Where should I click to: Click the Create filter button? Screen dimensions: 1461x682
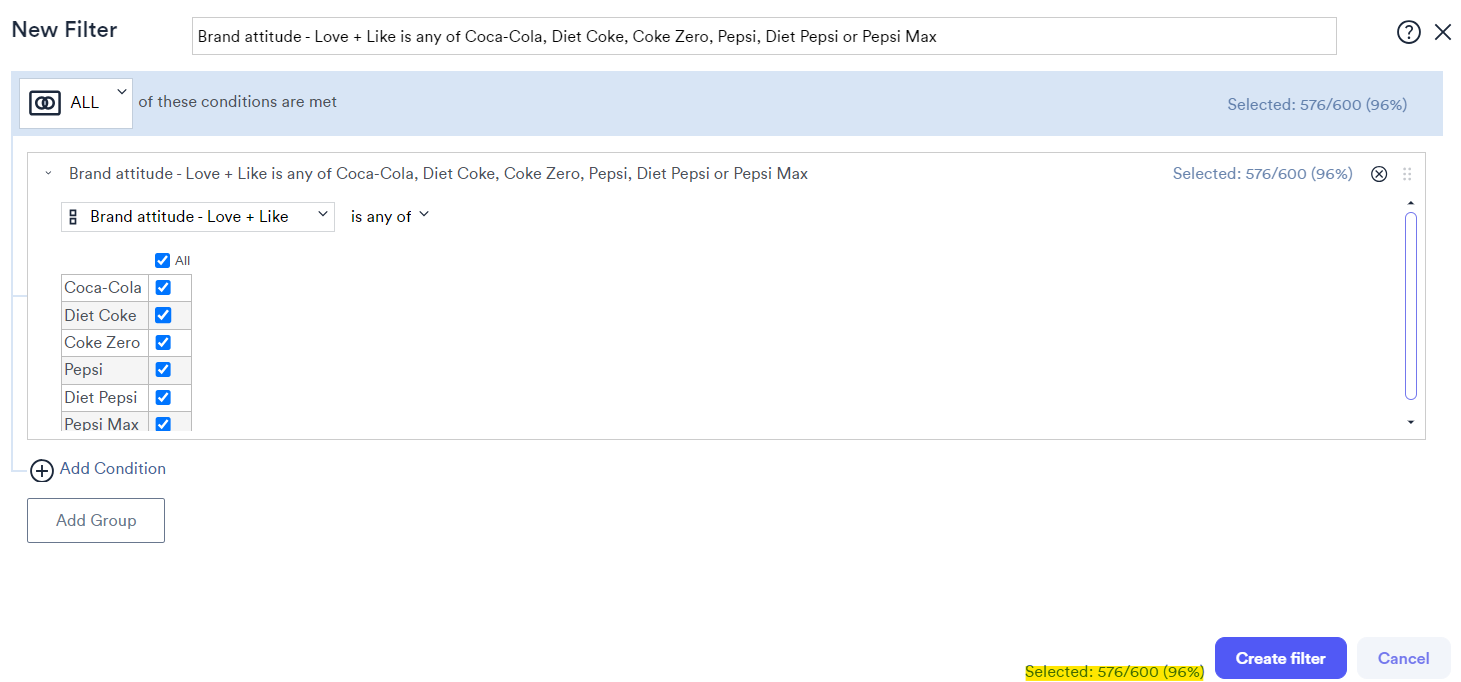(x=1281, y=658)
